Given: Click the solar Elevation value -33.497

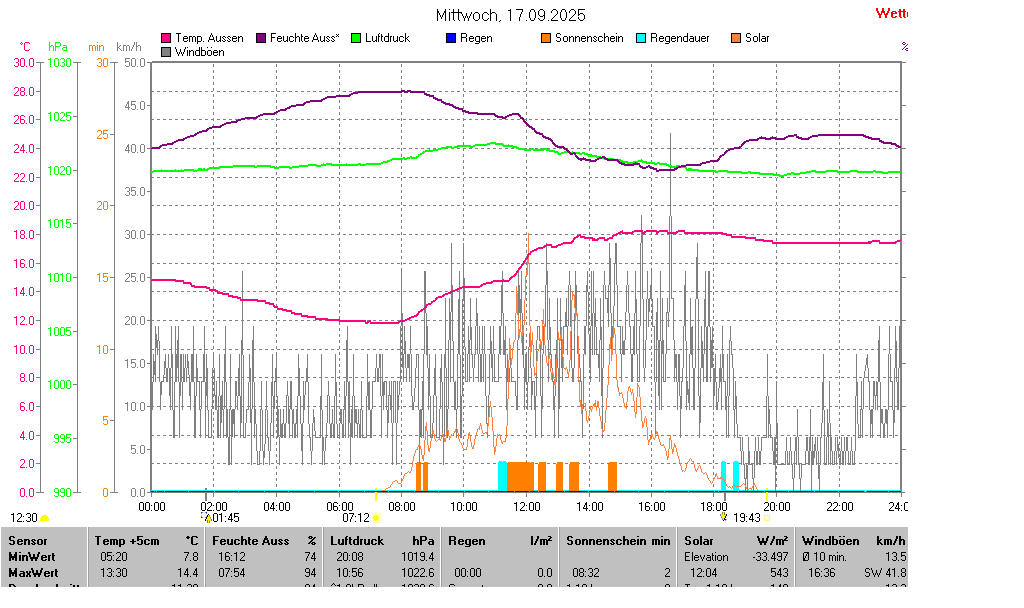Looking at the screenshot, I should click(x=770, y=557).
